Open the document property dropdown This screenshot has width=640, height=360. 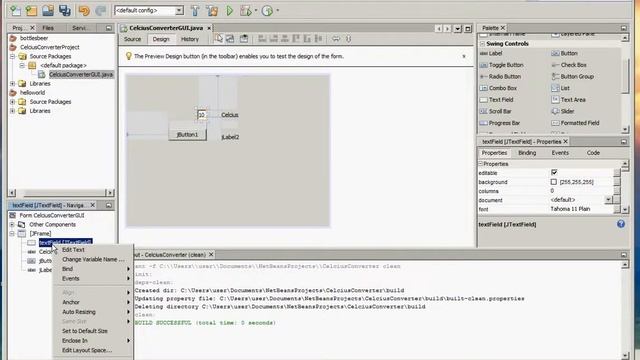point(608,200)
